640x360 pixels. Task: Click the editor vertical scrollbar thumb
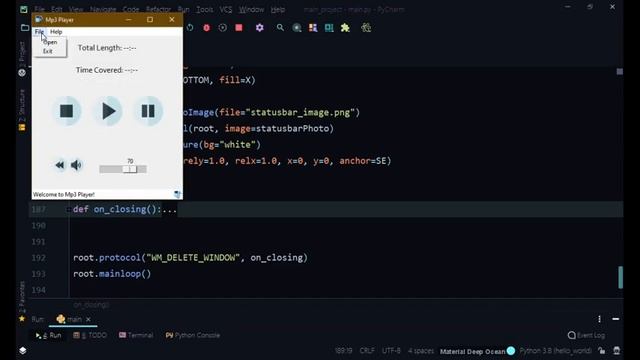[x=621, y=277]
